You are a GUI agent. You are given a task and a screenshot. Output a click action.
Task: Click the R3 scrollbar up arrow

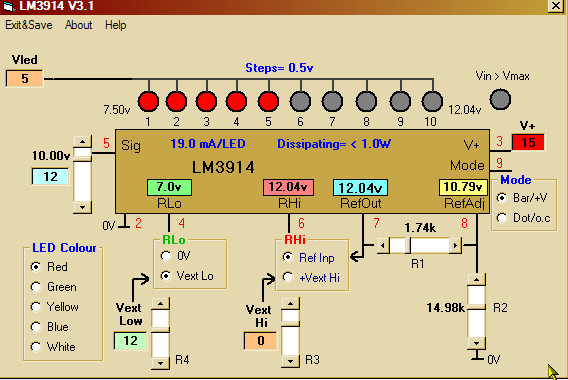coord(290,304)
